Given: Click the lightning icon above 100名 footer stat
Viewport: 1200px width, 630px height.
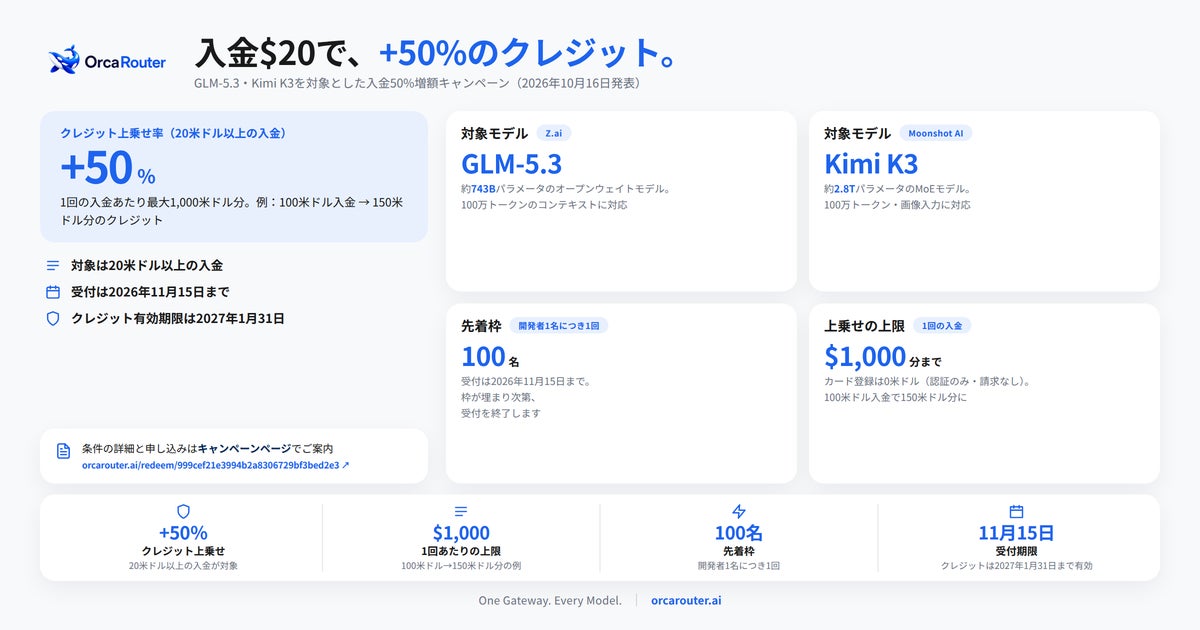Looking at the screenshot, I should click(739, 511).
